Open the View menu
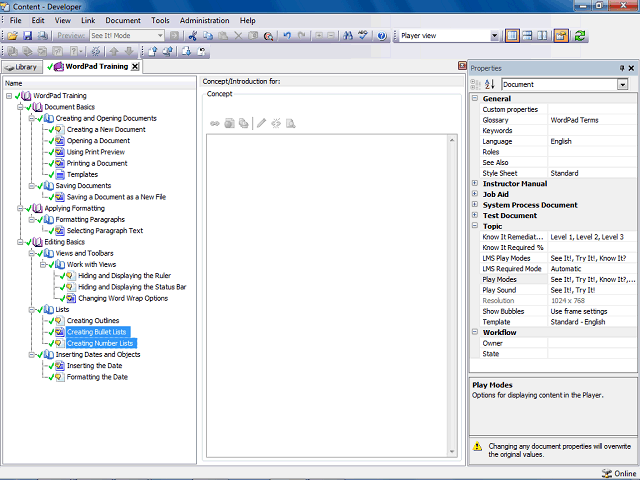The width and height of the screenshot is (640, 480). coord(62,20)
